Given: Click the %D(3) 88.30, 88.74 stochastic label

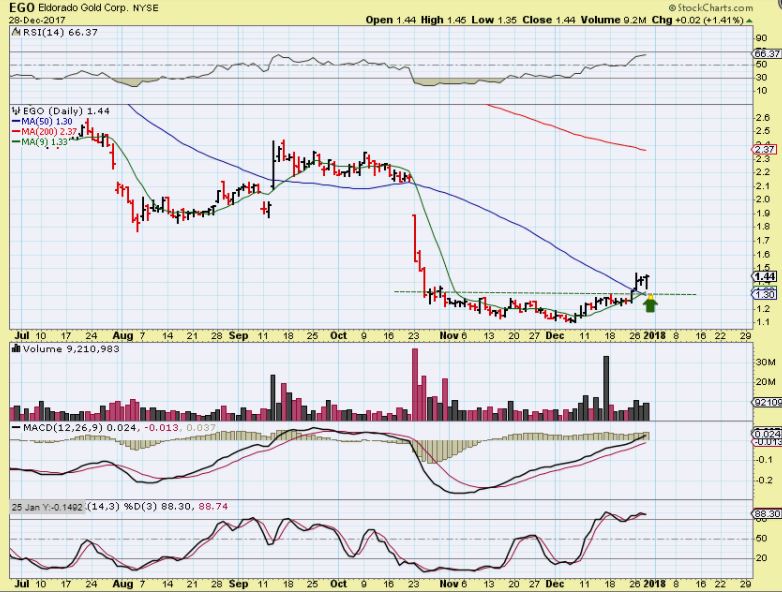Looking at the screenshot, I should pos(176,507).
